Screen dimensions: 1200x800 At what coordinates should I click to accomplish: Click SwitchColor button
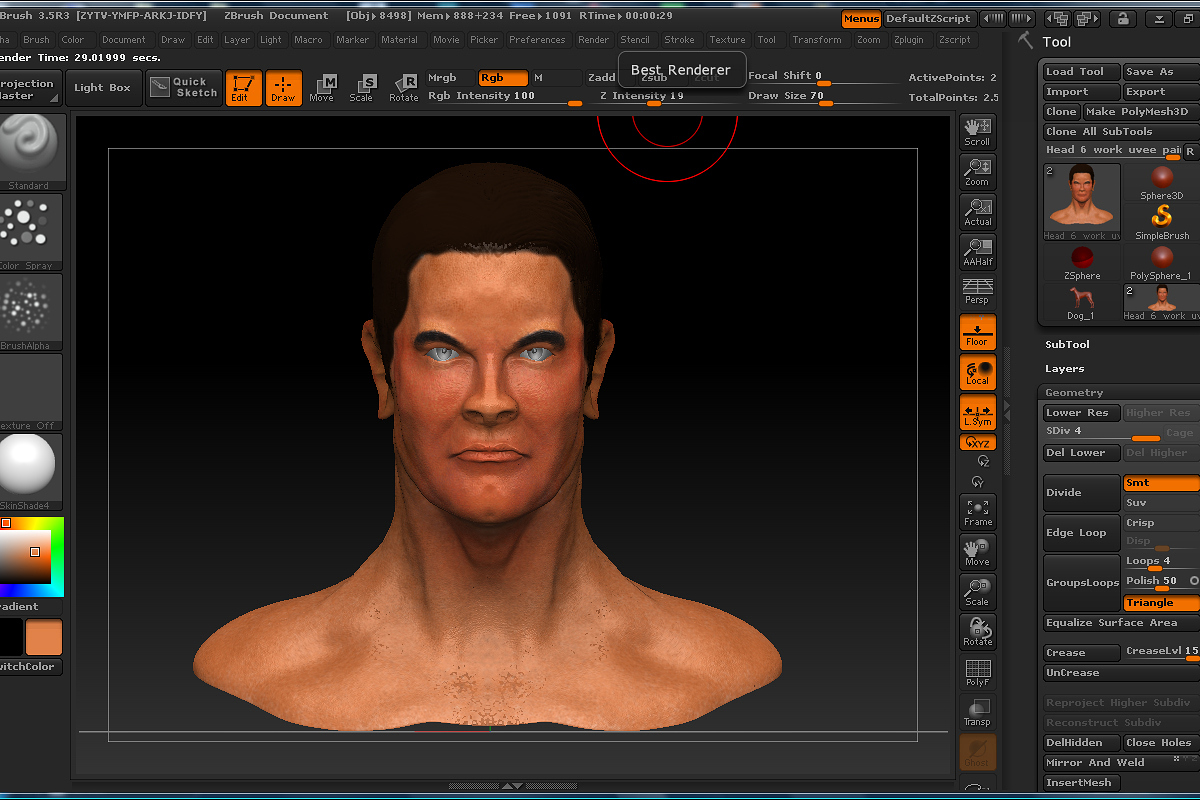(29, 667)
